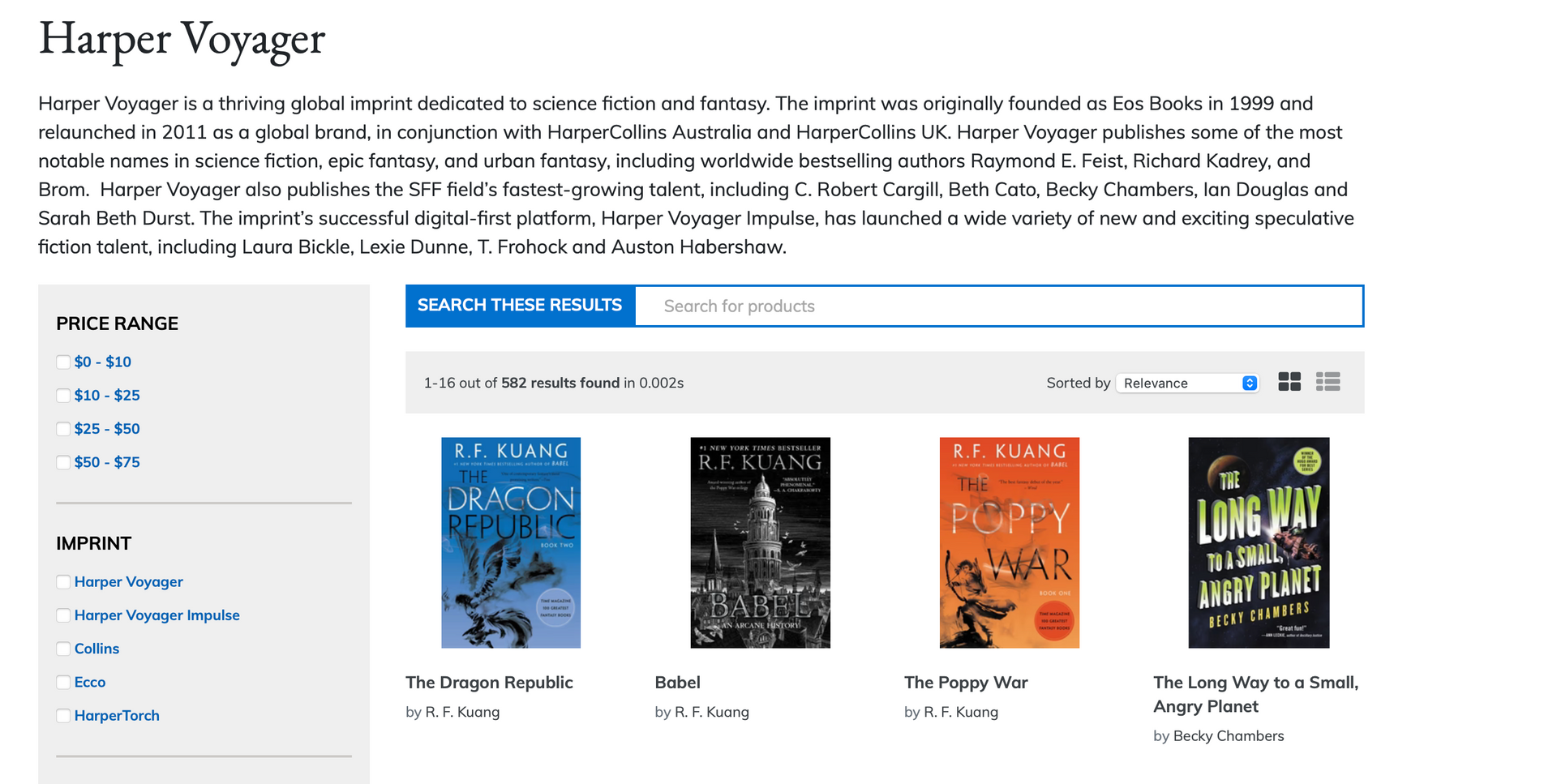Click The Poppy War cover thumbnail
Screen dimensions: 1557x784
pos(1010,542)
